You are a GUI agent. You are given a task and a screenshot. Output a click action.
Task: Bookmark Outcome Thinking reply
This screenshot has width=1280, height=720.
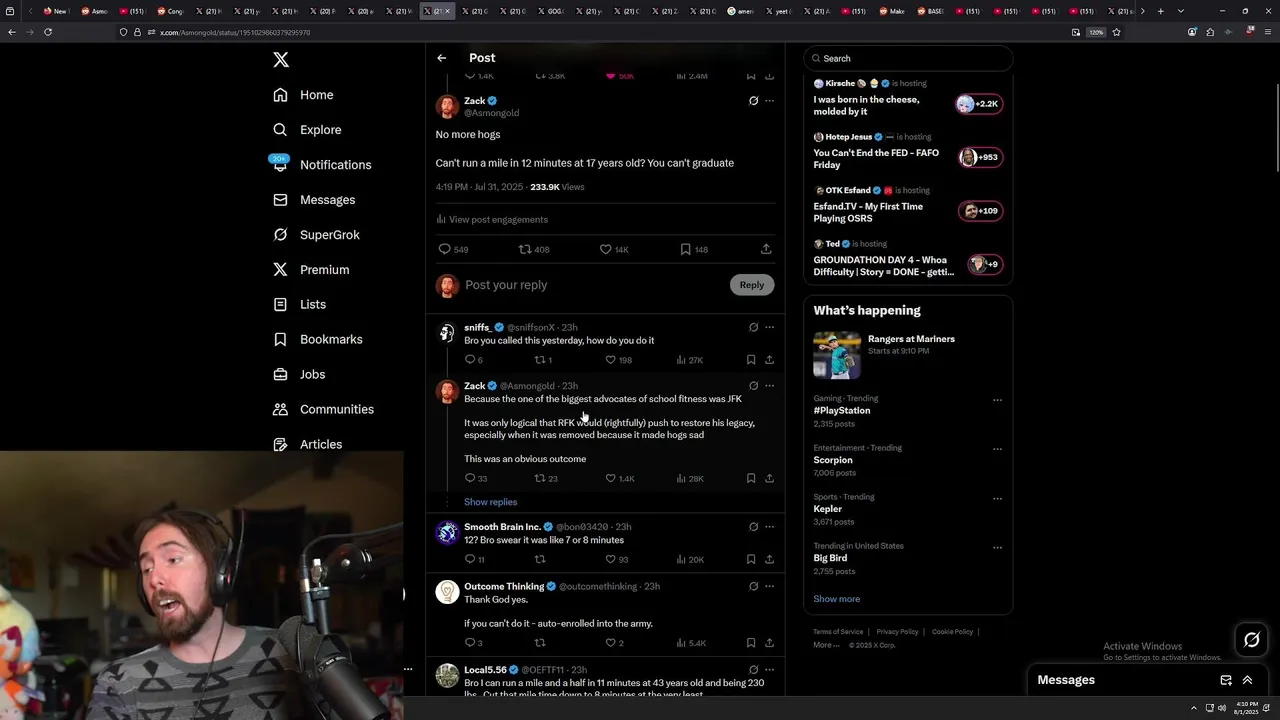(751, 643)
